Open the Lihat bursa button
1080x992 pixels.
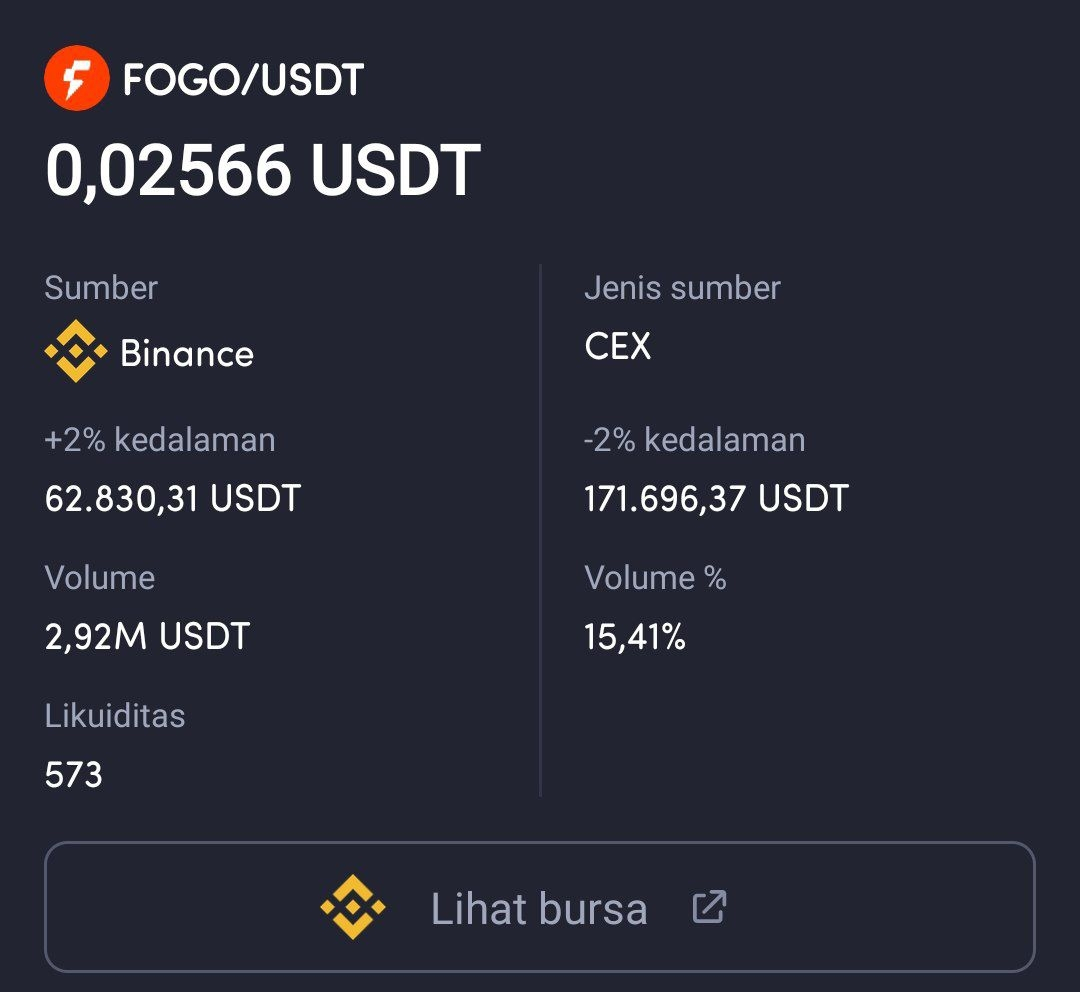[x=540, y=908]
